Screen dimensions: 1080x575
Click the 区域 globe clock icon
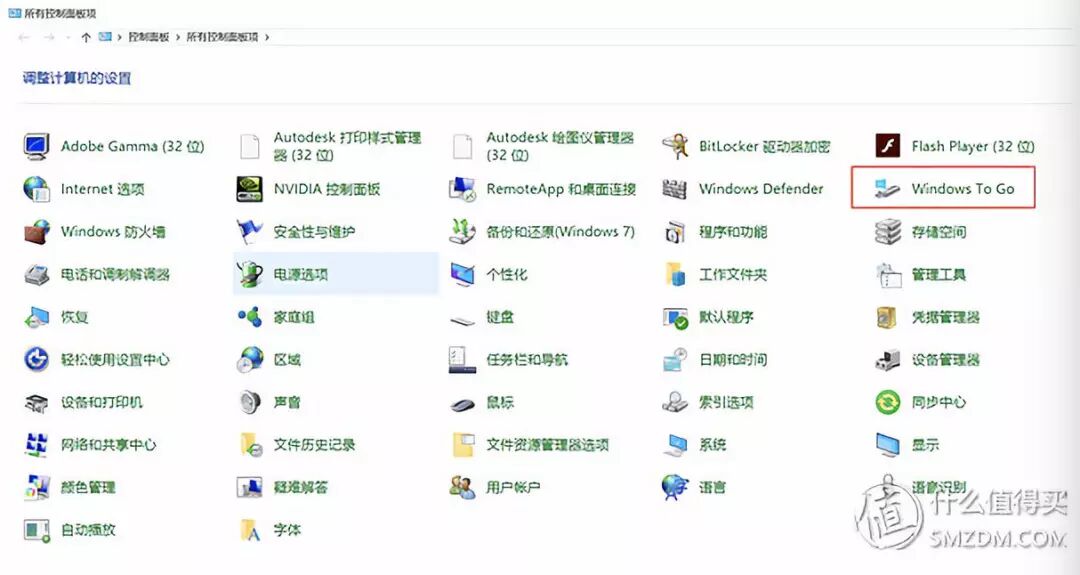click(249, 359)
